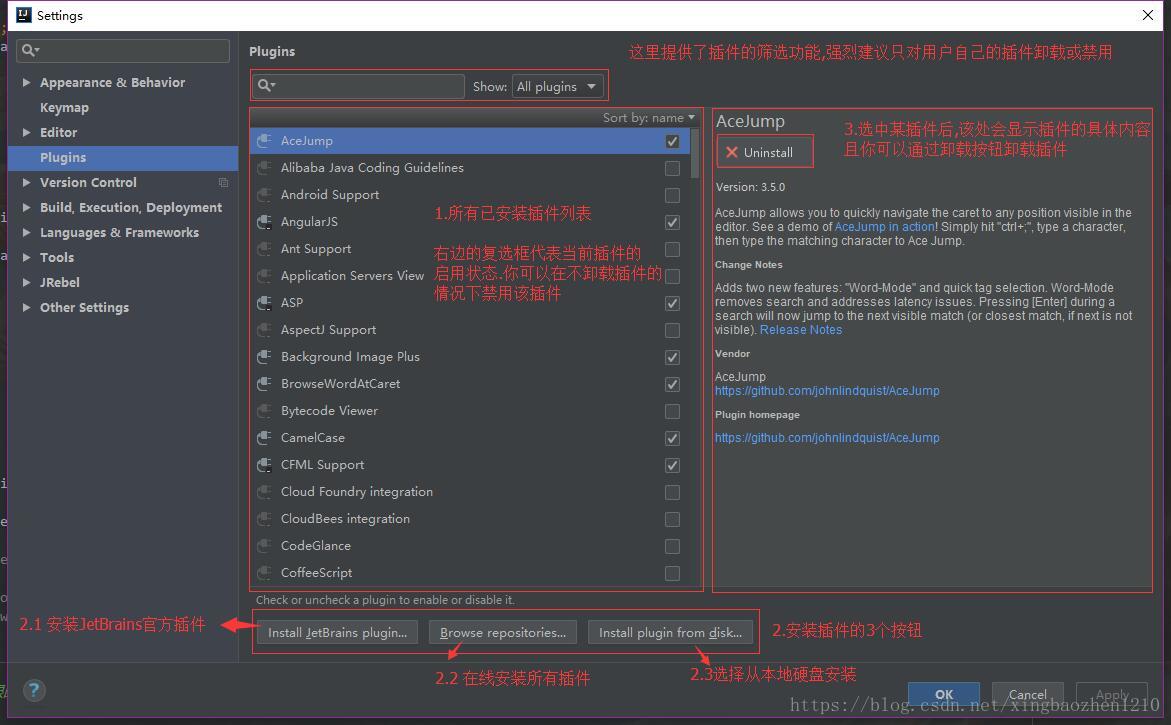
Task: Open the Plugin homepage GitHub link
Action: [x=827, y=438]
